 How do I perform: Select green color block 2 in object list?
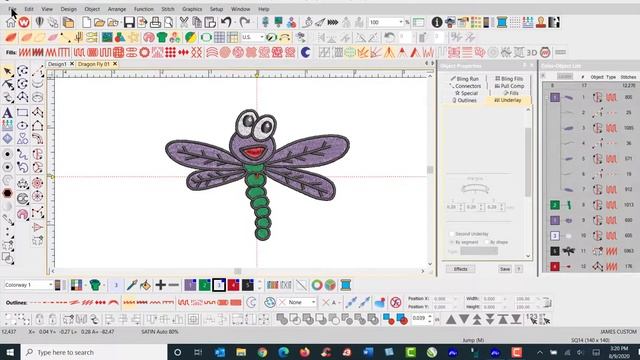pos(555,205)
